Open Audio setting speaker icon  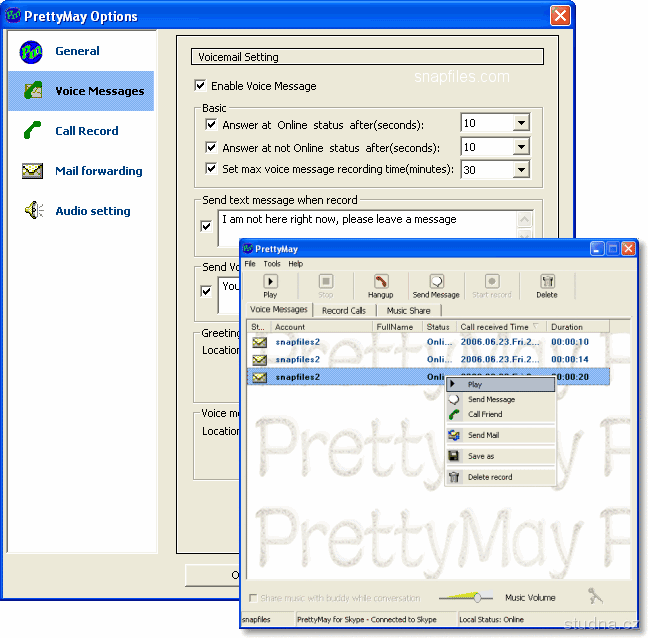pos(34,210)
